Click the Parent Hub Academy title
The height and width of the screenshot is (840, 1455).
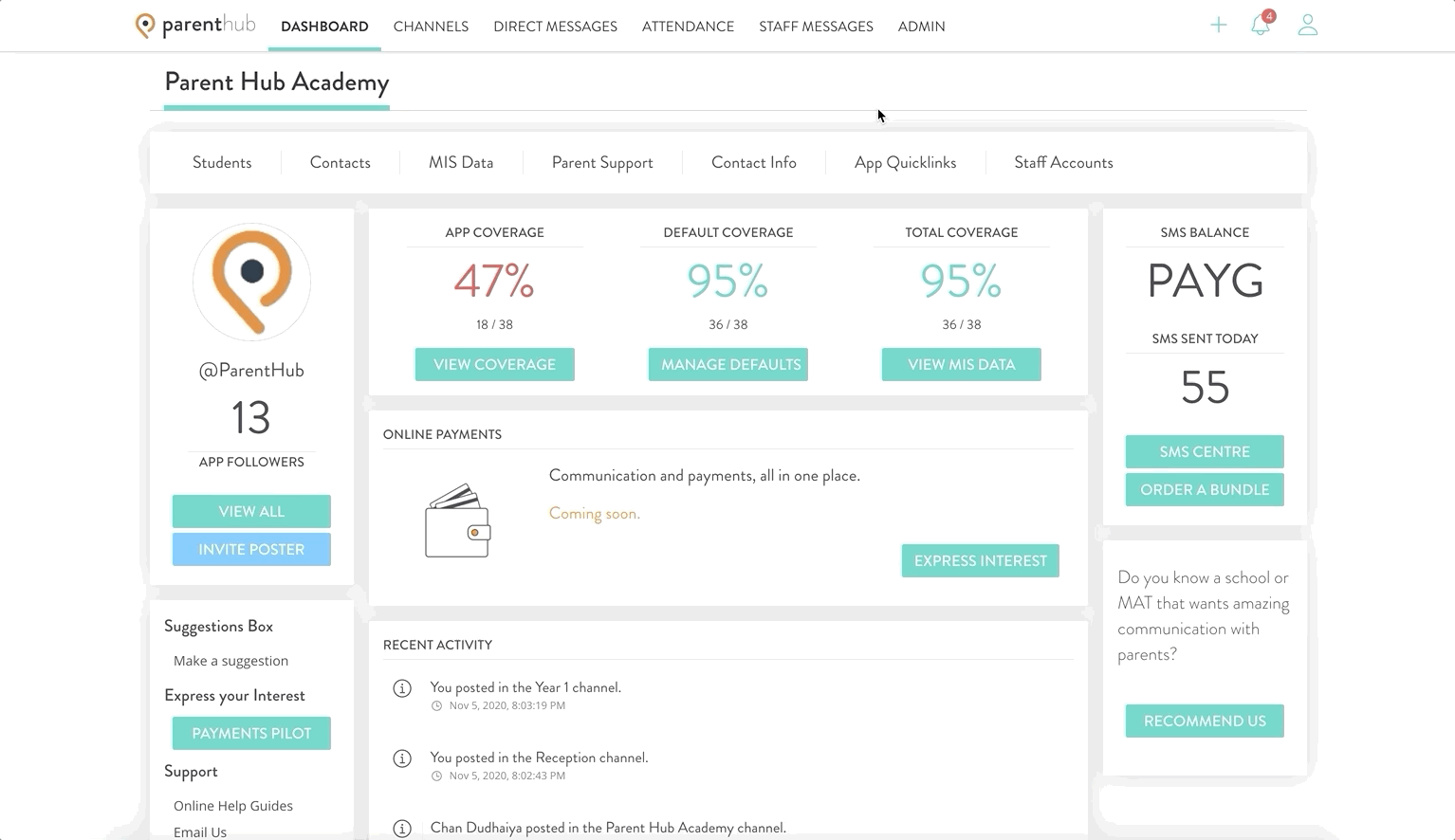(x=277, y=82)
